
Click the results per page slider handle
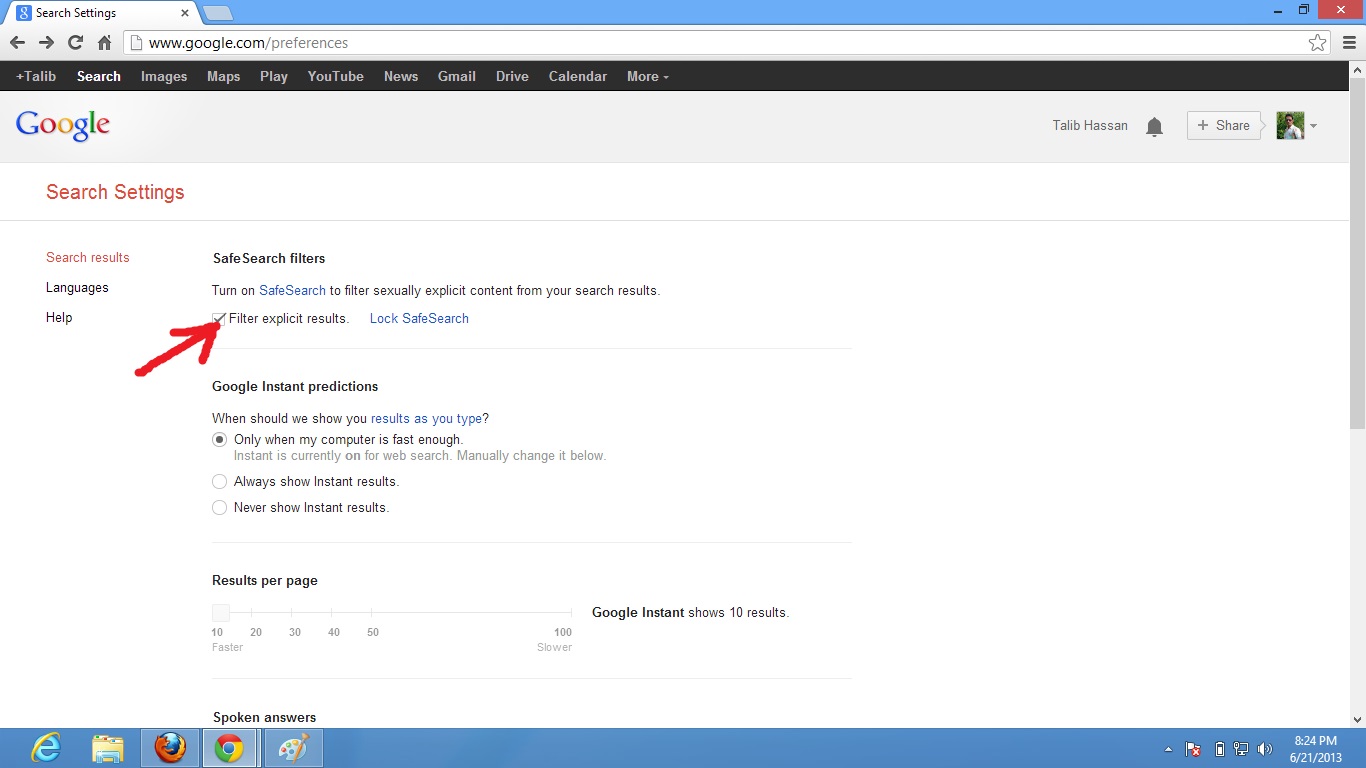pos(221,612)
